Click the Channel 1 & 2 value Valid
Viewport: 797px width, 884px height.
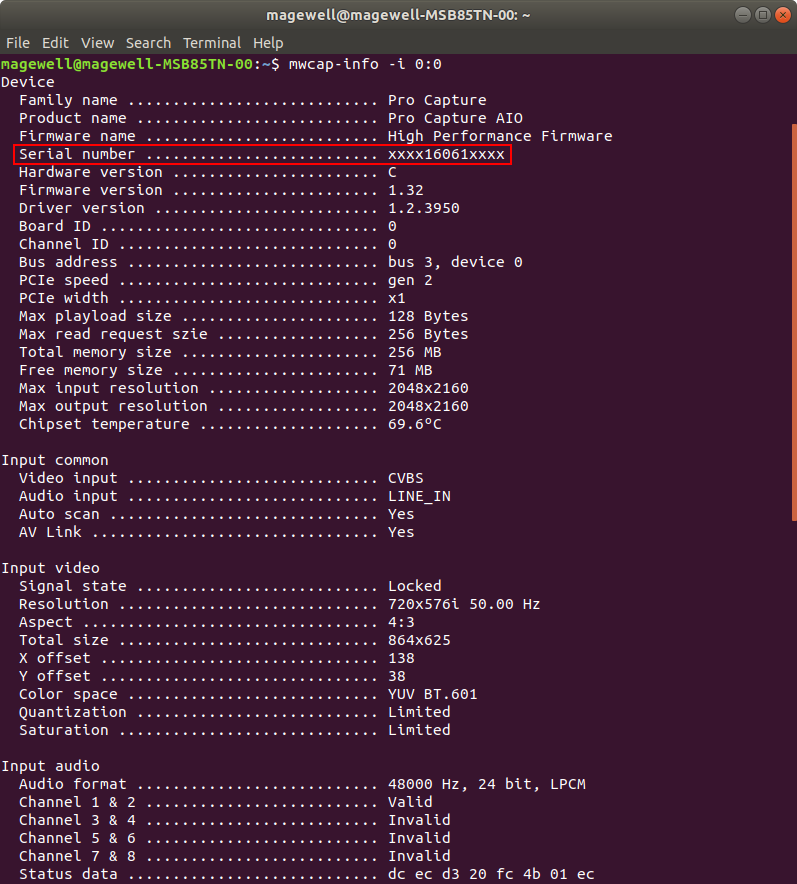pyautogui.click(x=410, y=803)
